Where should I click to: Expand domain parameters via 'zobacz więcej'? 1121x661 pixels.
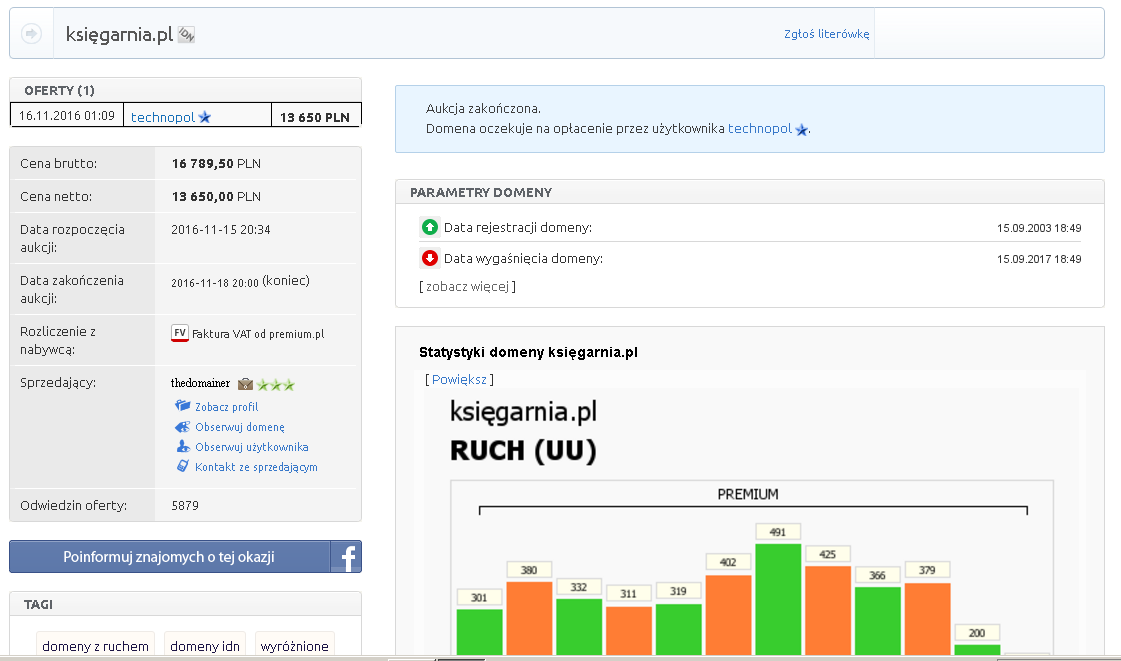tap(467, 286)
